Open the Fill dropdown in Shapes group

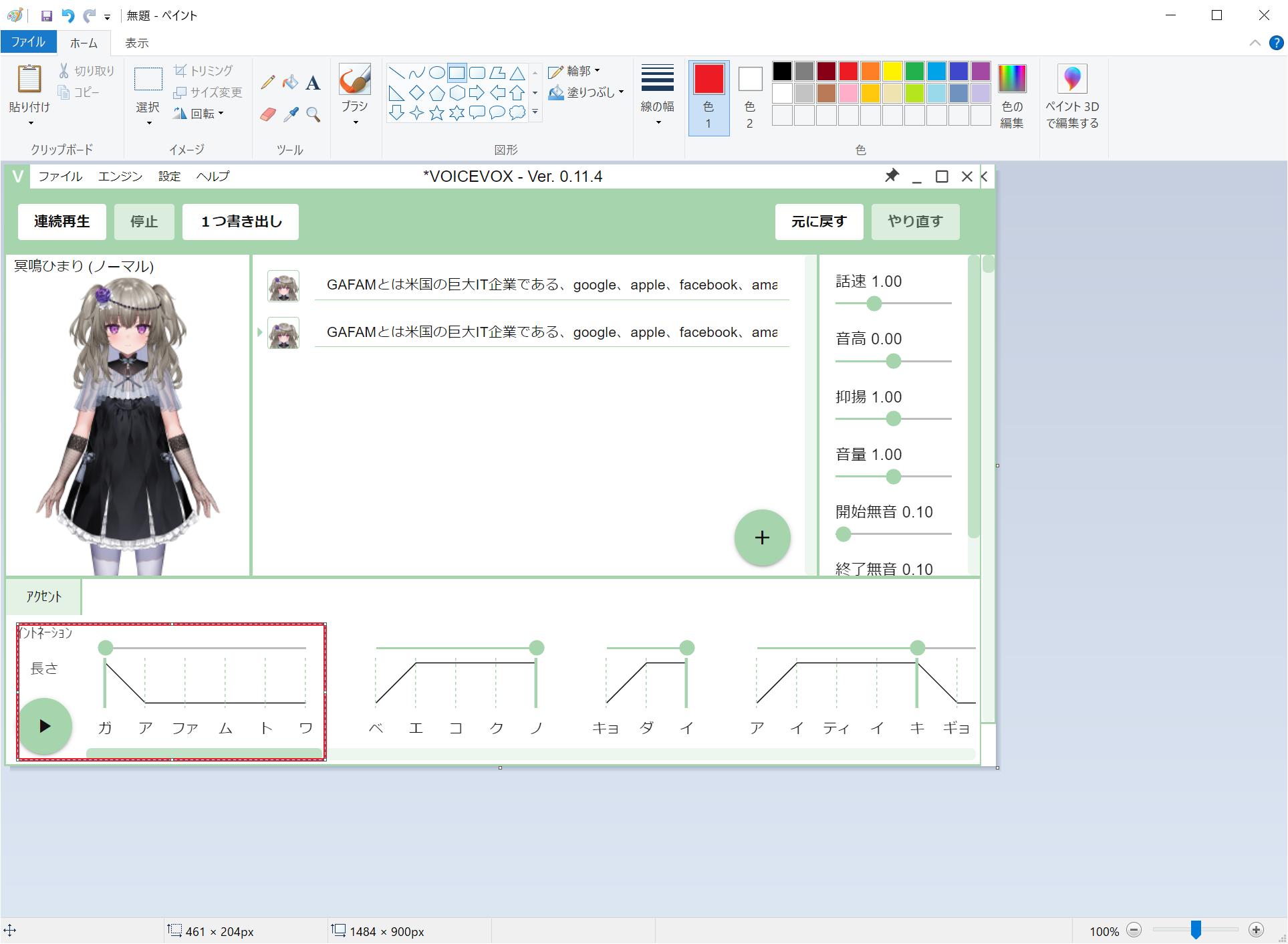click(587, 92)
